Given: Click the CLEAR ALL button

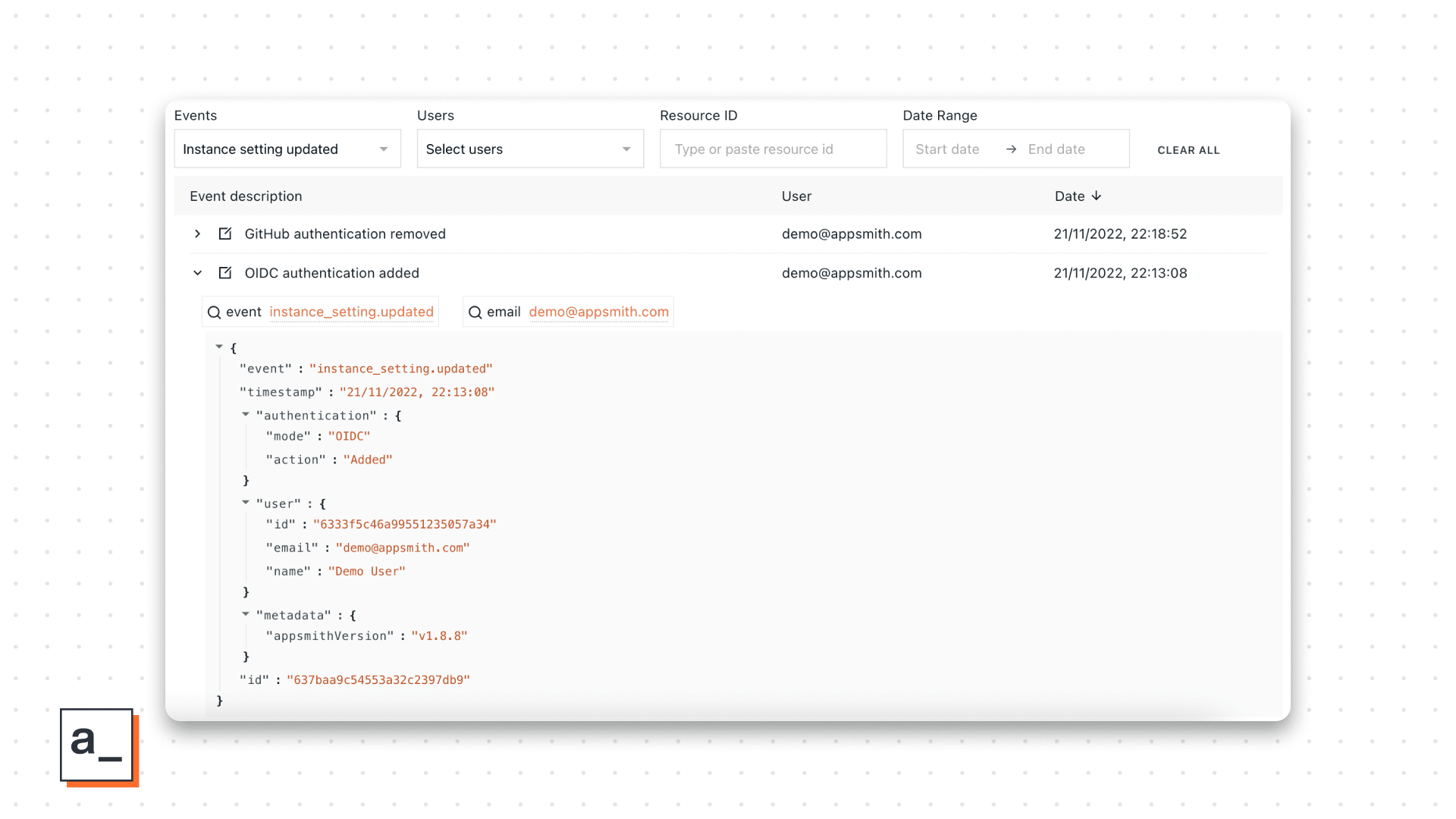Looking at the screenshot, I should click(x=1188, y=149).
